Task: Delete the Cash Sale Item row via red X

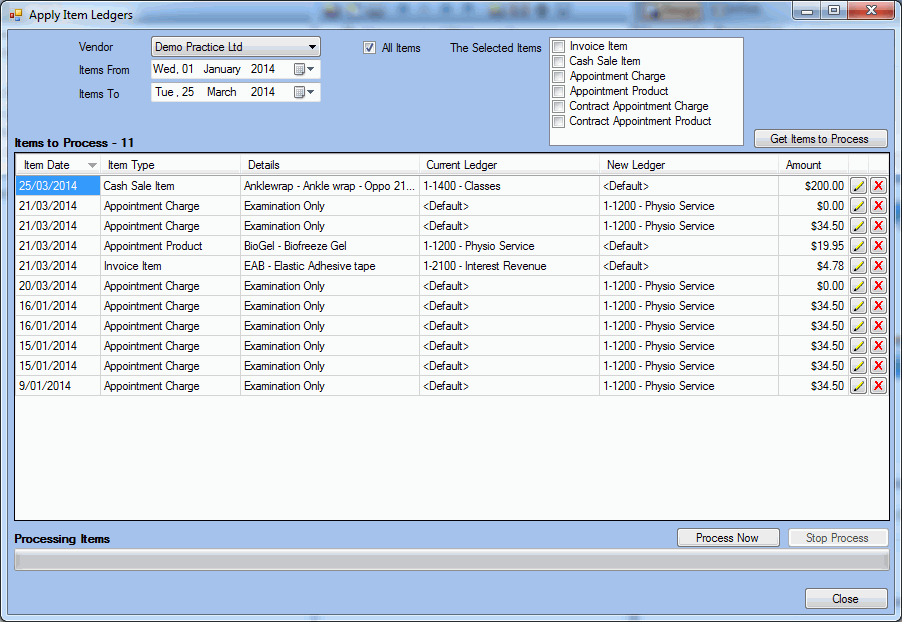Action: [878, 186]
